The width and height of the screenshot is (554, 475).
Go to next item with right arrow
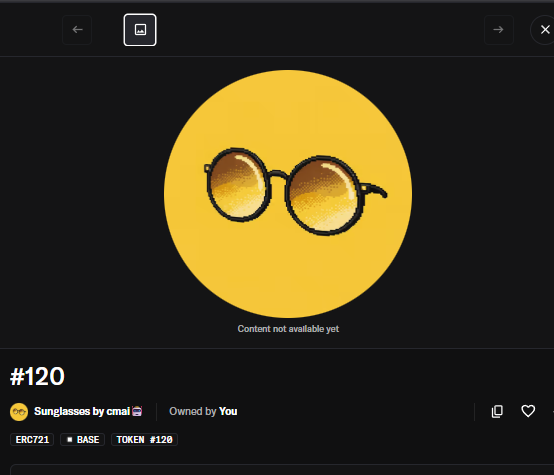(499, 30)
